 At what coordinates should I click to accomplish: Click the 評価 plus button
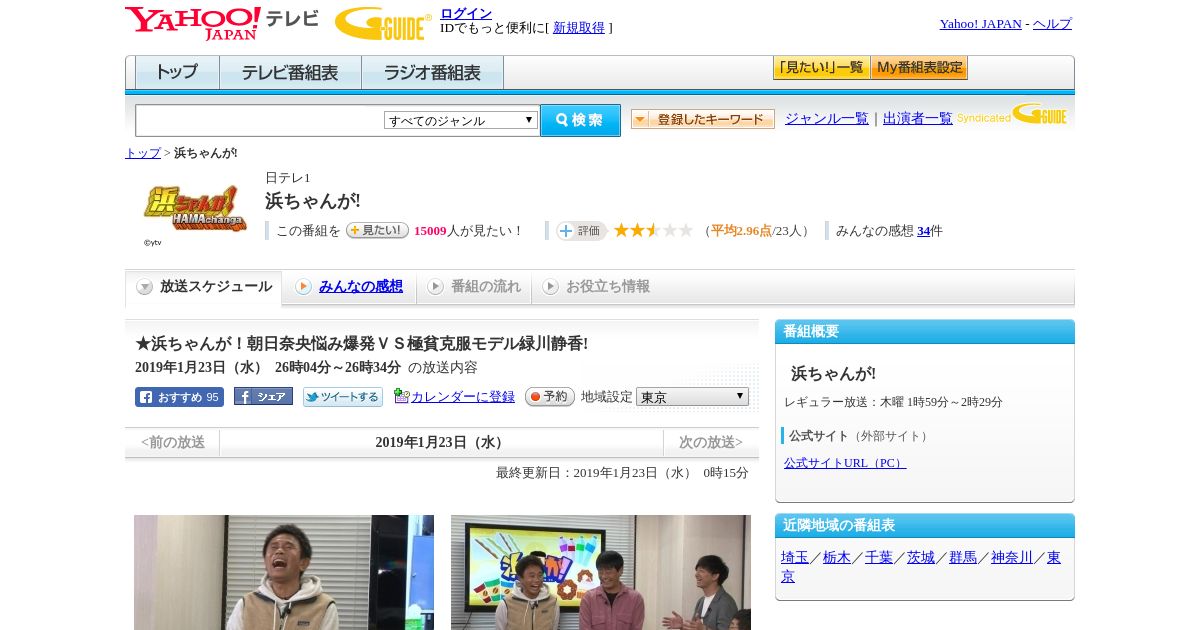(581, 231)
